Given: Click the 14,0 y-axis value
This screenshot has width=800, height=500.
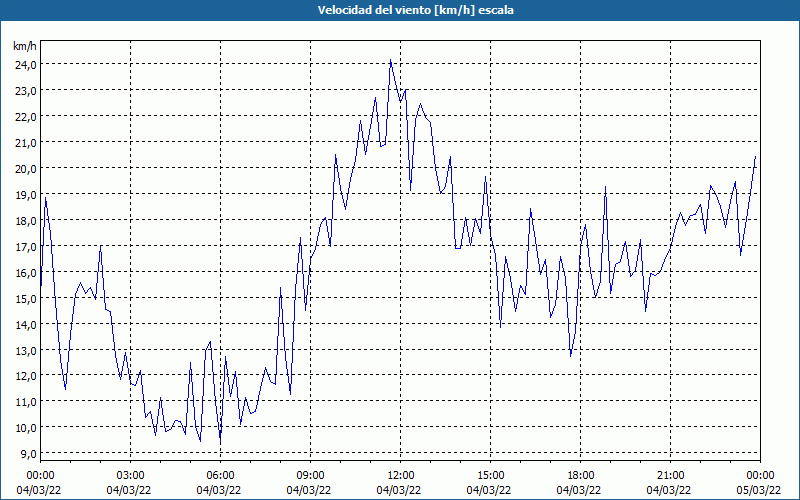Looking at the screenshot, I should tap(26, 324).
